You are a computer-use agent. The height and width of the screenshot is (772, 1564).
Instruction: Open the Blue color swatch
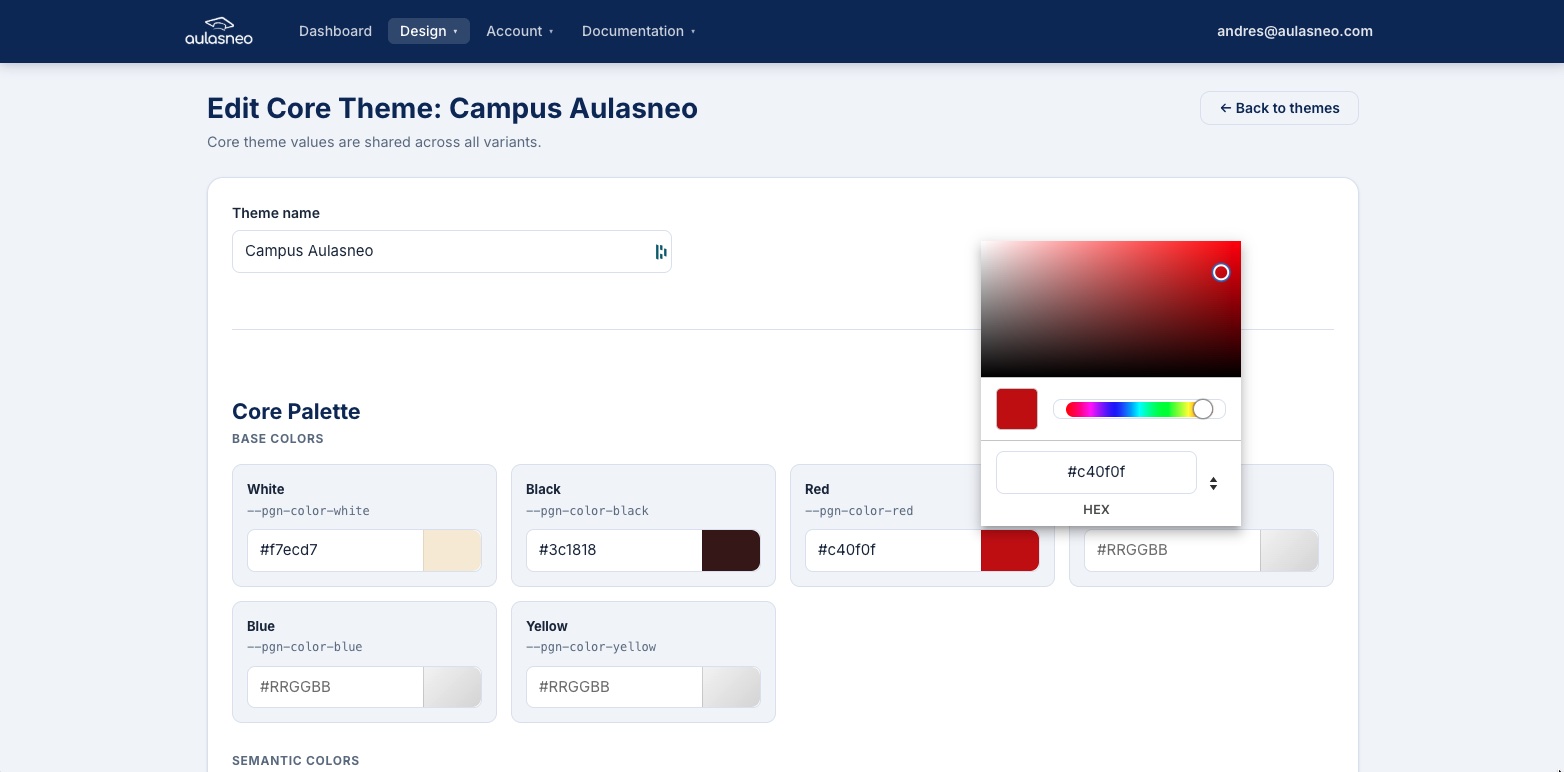tap(452, 687)
